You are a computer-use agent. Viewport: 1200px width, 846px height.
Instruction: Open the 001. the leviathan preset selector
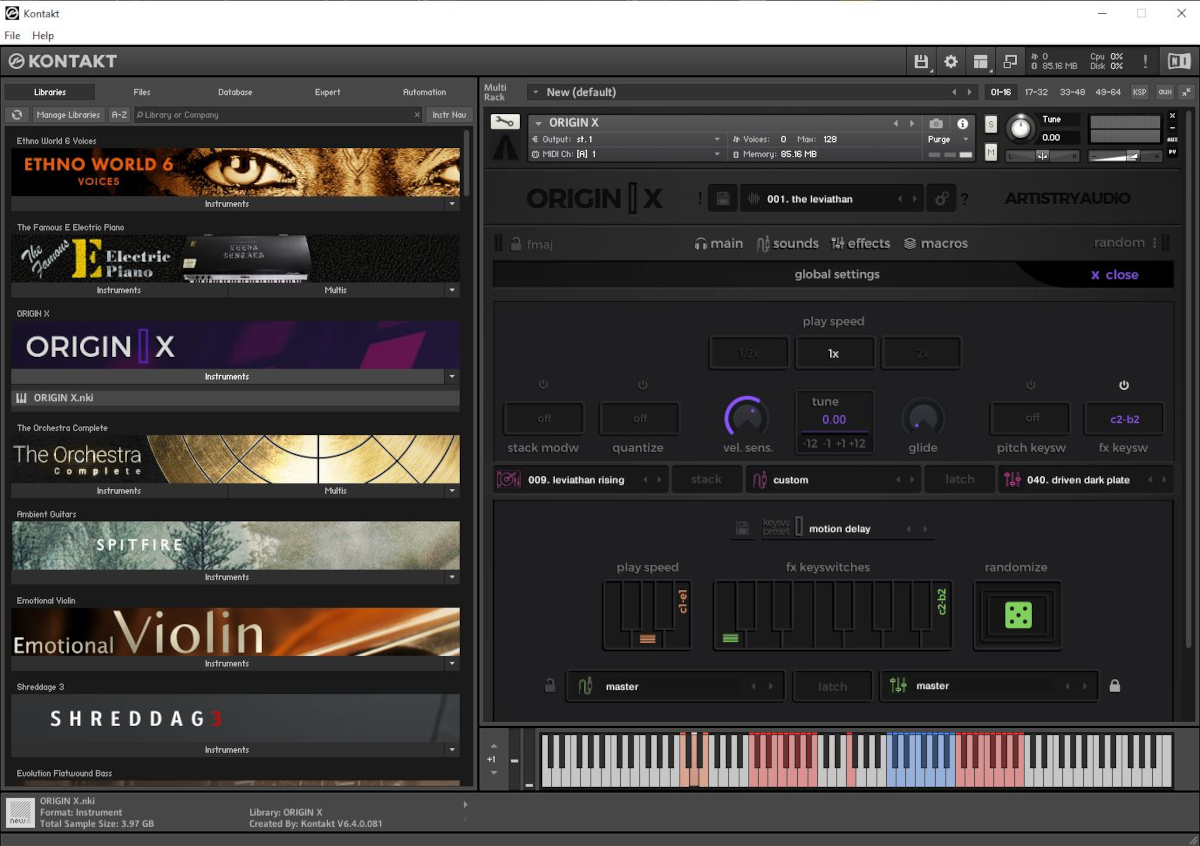pyautogui.click(x=833, y=199)
